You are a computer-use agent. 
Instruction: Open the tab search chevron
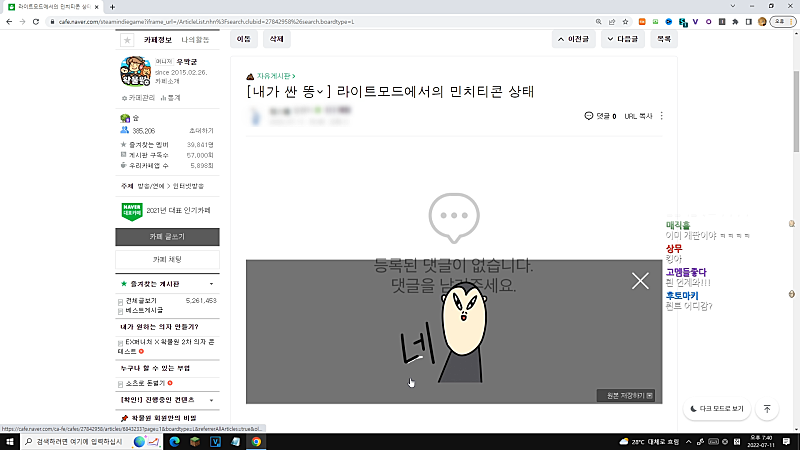click(x=733, y=6)
